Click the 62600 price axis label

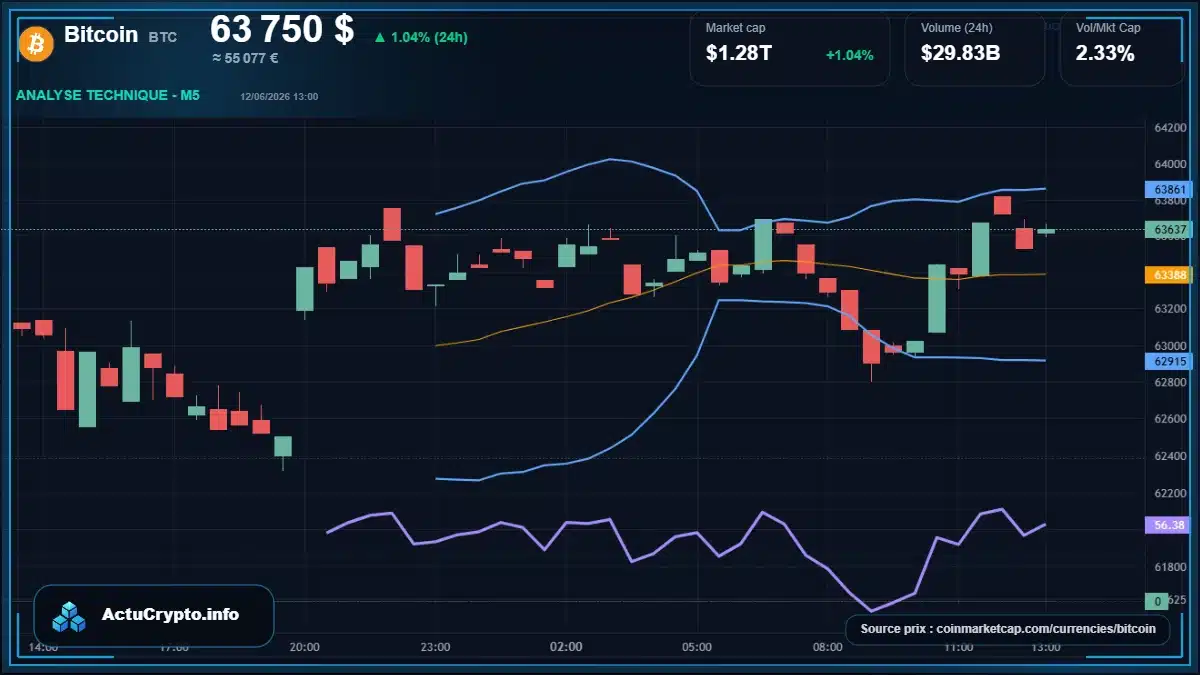pos(1170,418)
